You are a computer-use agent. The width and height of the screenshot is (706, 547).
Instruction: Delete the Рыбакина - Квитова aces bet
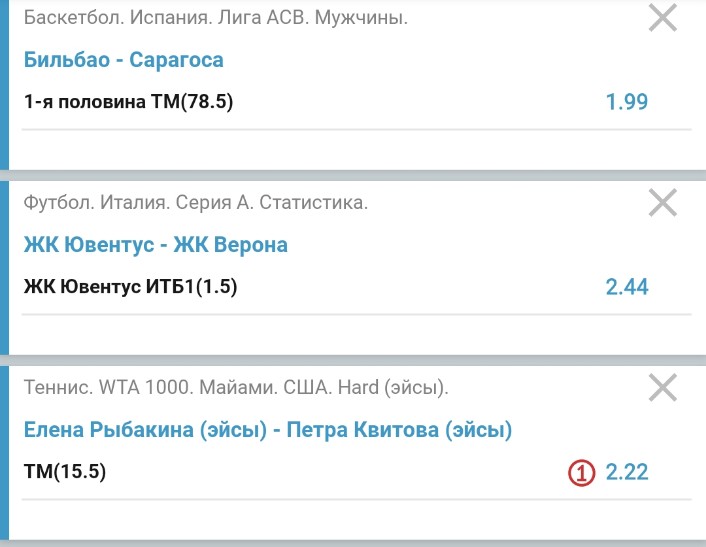coord(663,387)
